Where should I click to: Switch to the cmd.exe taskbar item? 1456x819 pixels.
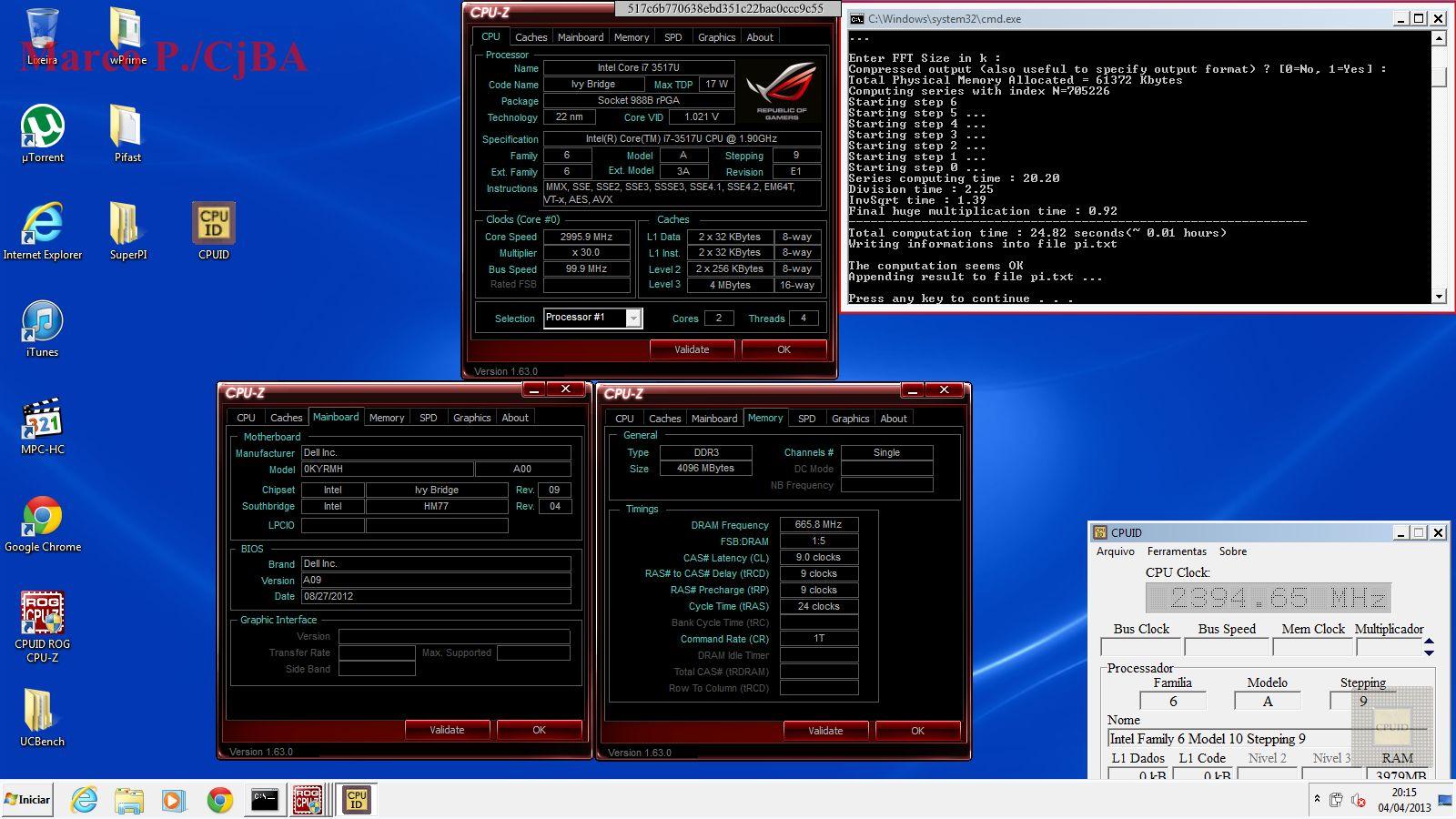tap(265, 800)
